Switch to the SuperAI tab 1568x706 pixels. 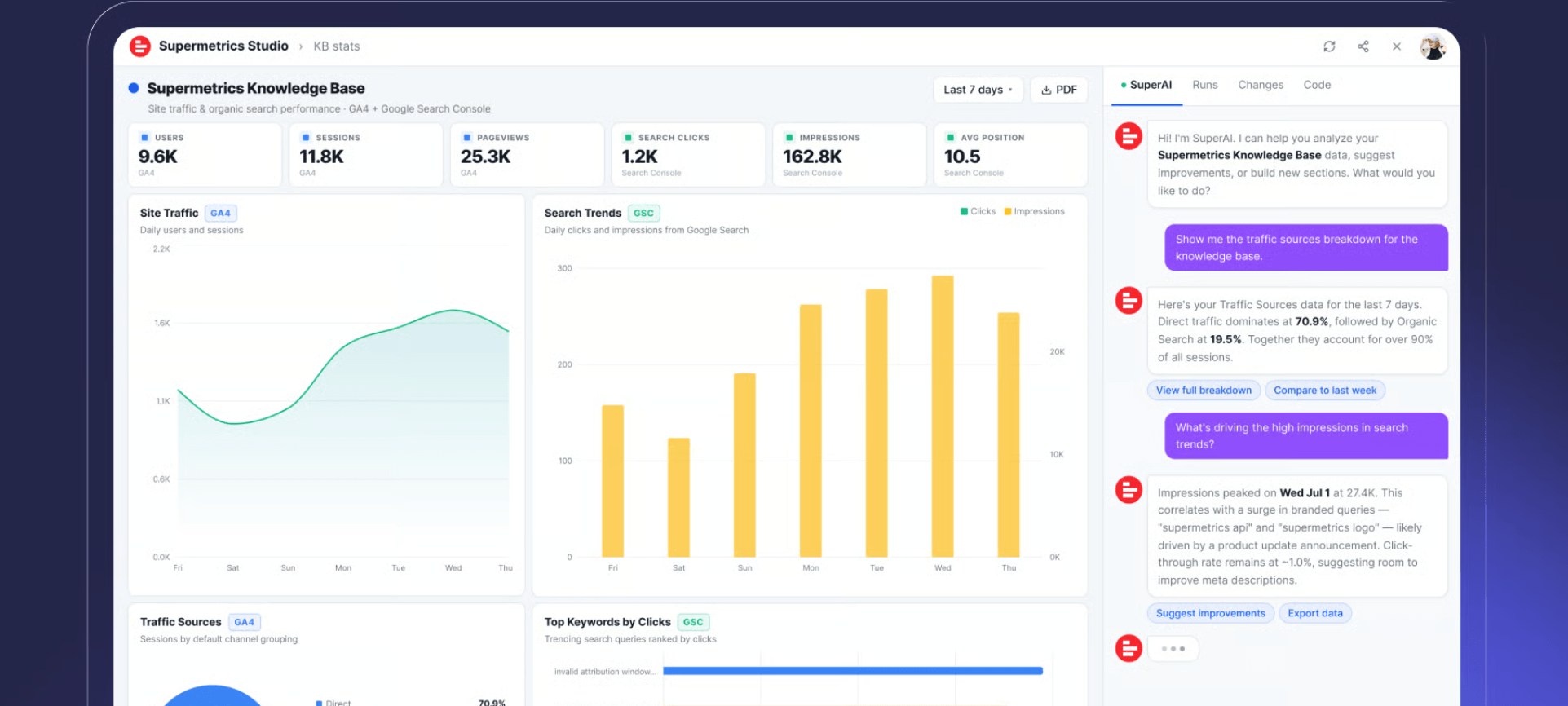click(x=1146, y=85)
